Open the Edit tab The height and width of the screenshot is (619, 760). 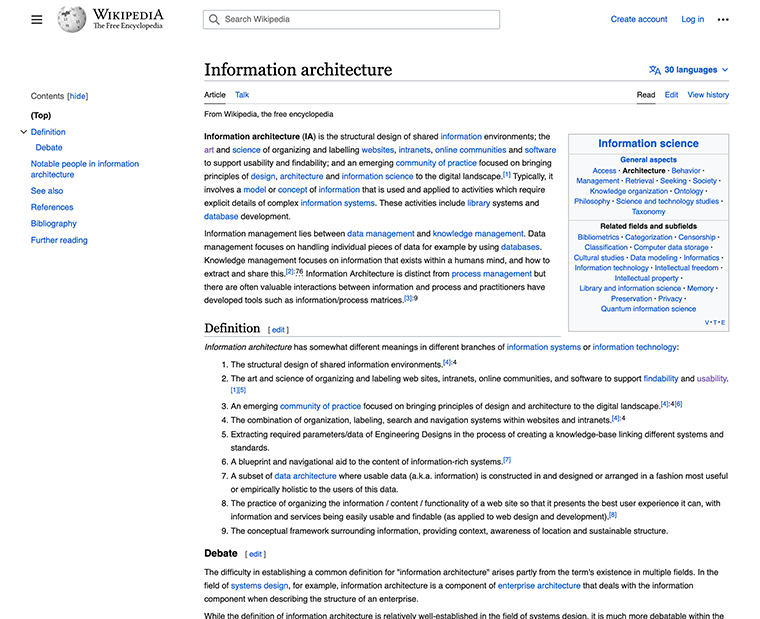(x=671, y=95)
